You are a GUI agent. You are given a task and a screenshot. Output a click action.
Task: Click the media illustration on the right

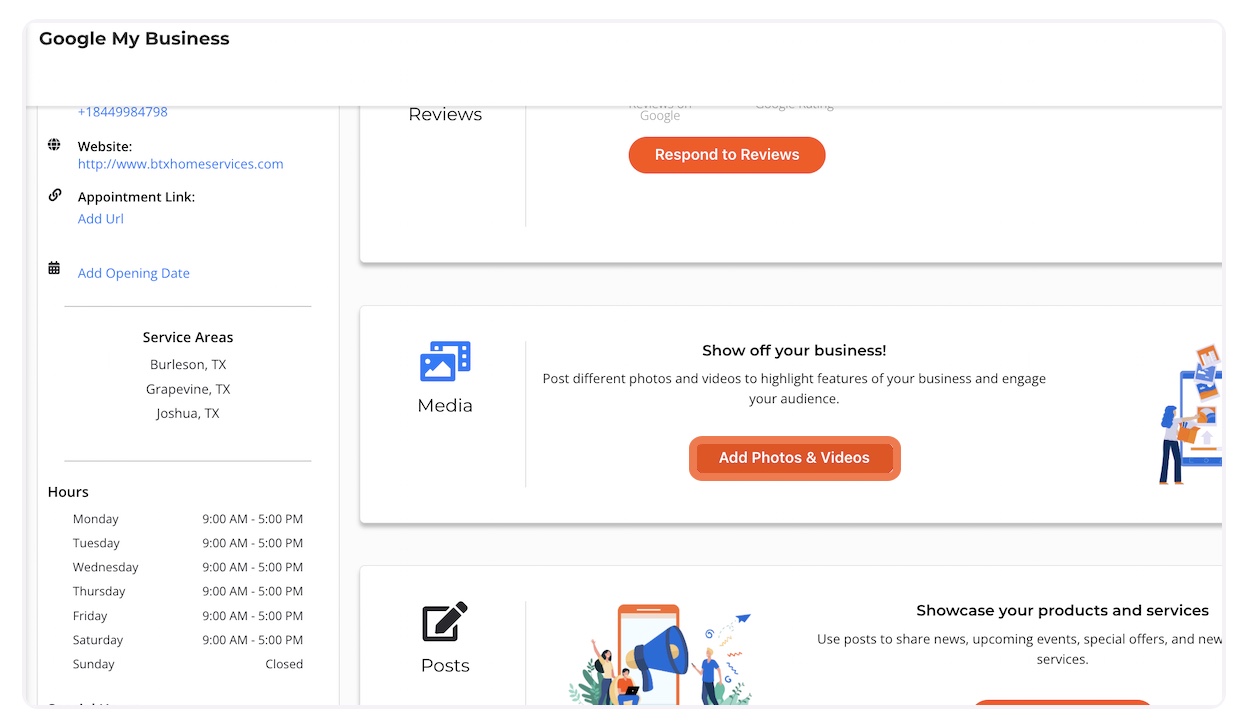tap(1191, 414)
